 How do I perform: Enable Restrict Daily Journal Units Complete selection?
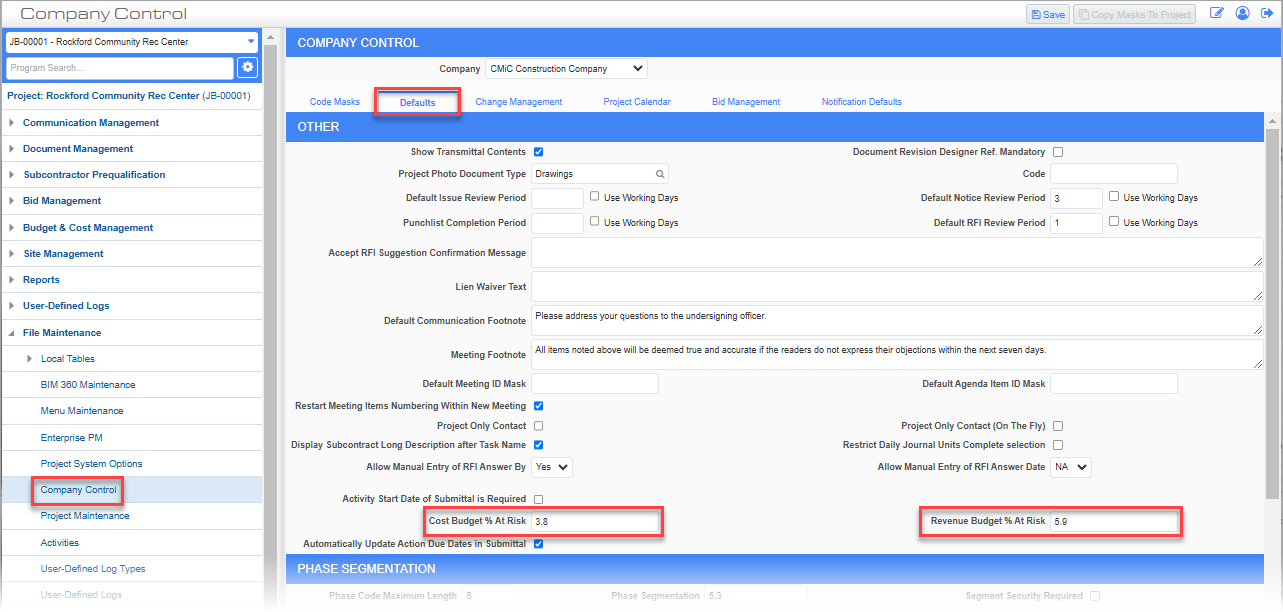click(1058, 445)
